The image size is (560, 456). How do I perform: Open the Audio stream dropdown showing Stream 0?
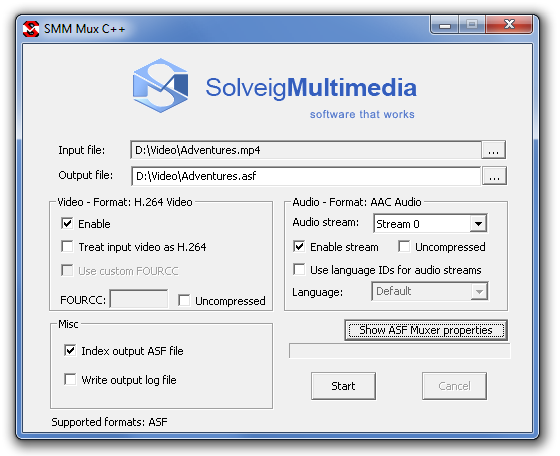pos(430,224)
